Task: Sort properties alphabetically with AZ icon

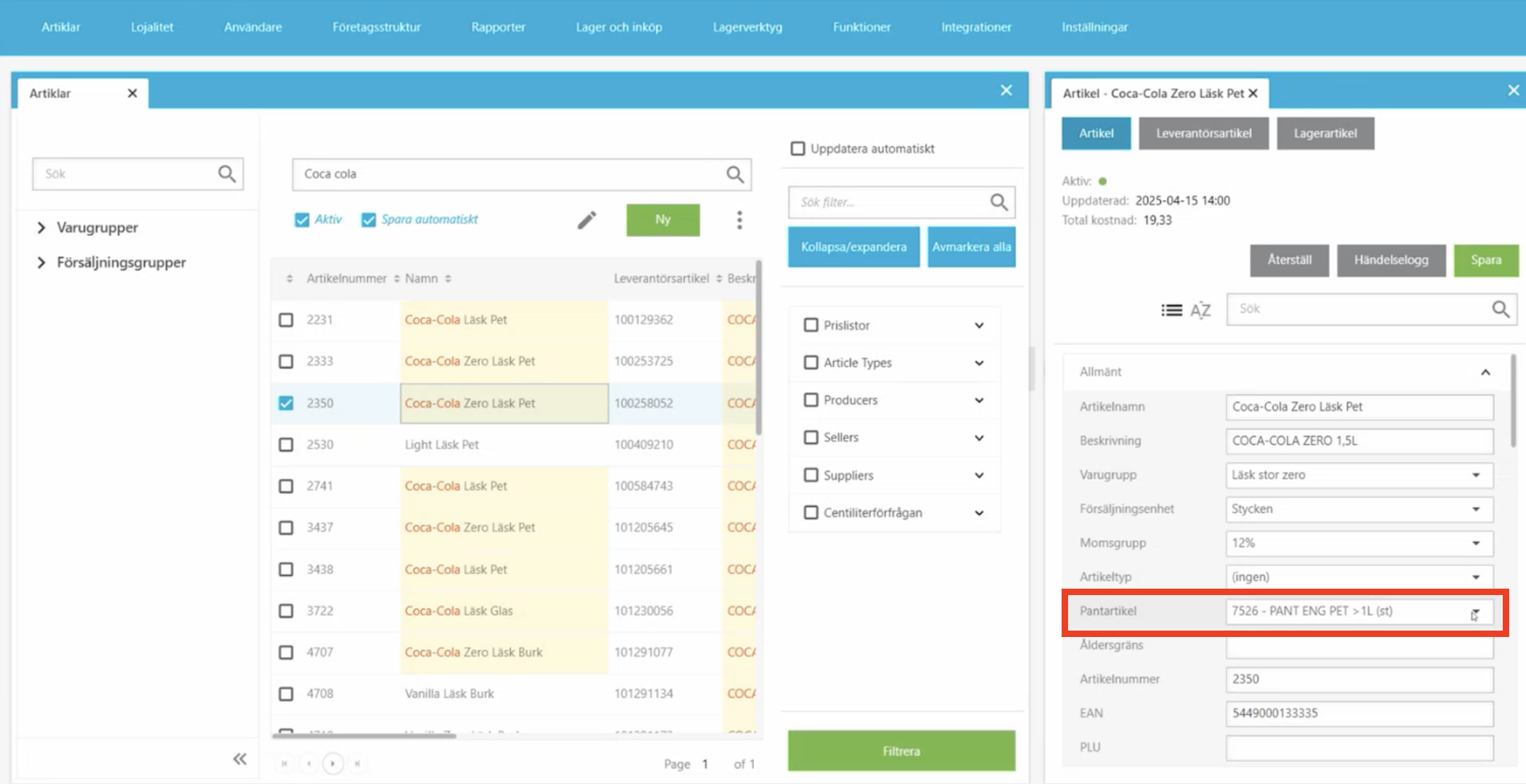Action: pos(1200,310)
